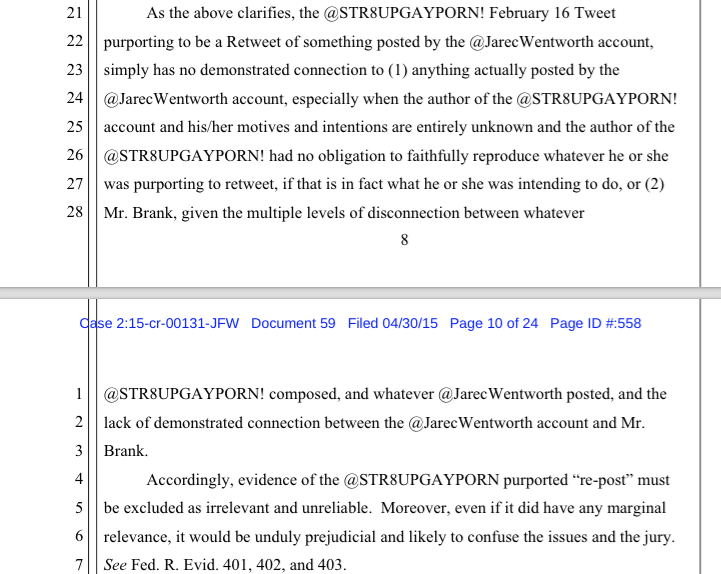The width and height of the screenshot is (721, 574).
Task: Click "irrelevant and unreliable" on line 5
Action: [x=288, y=508]
